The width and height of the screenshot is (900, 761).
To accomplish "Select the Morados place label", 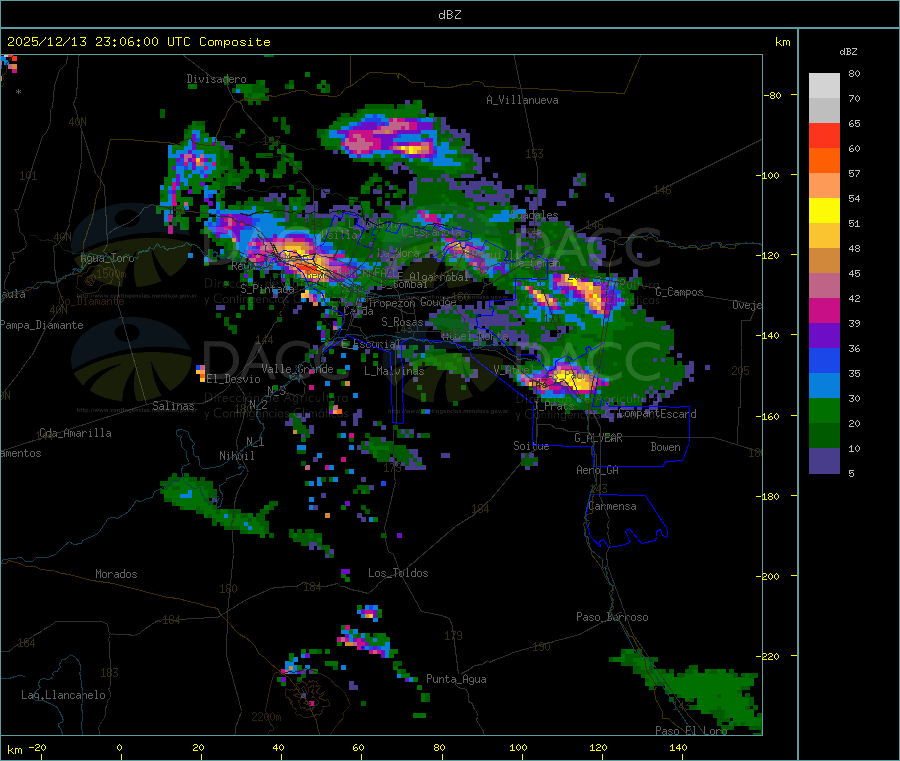I will coord(116,574).
